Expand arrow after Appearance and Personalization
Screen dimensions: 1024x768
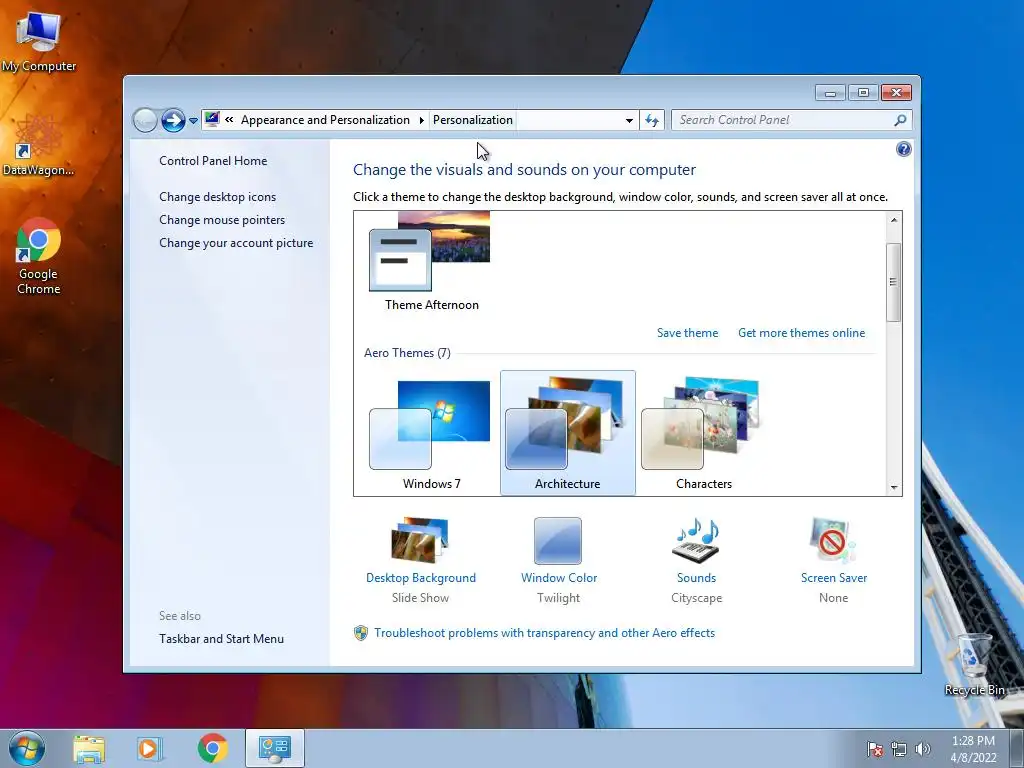(x=421, y=120)
